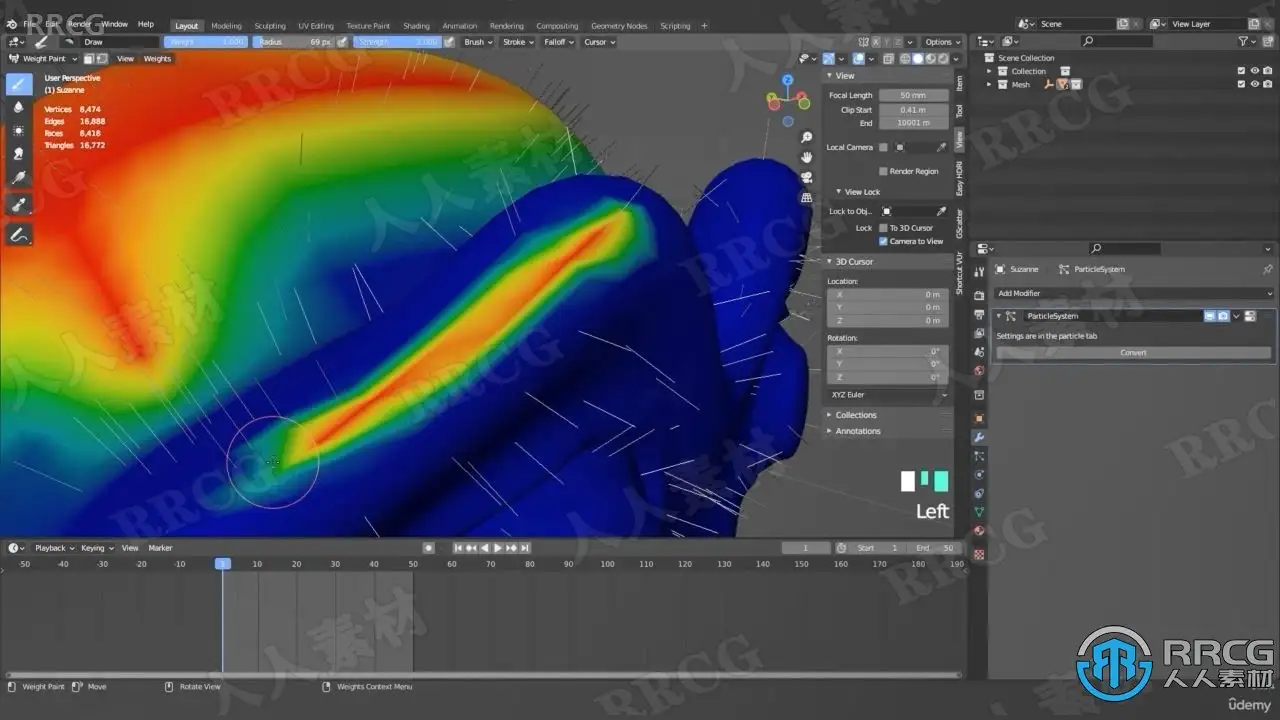Open the Modeling workspace tab

pos(226,26)
